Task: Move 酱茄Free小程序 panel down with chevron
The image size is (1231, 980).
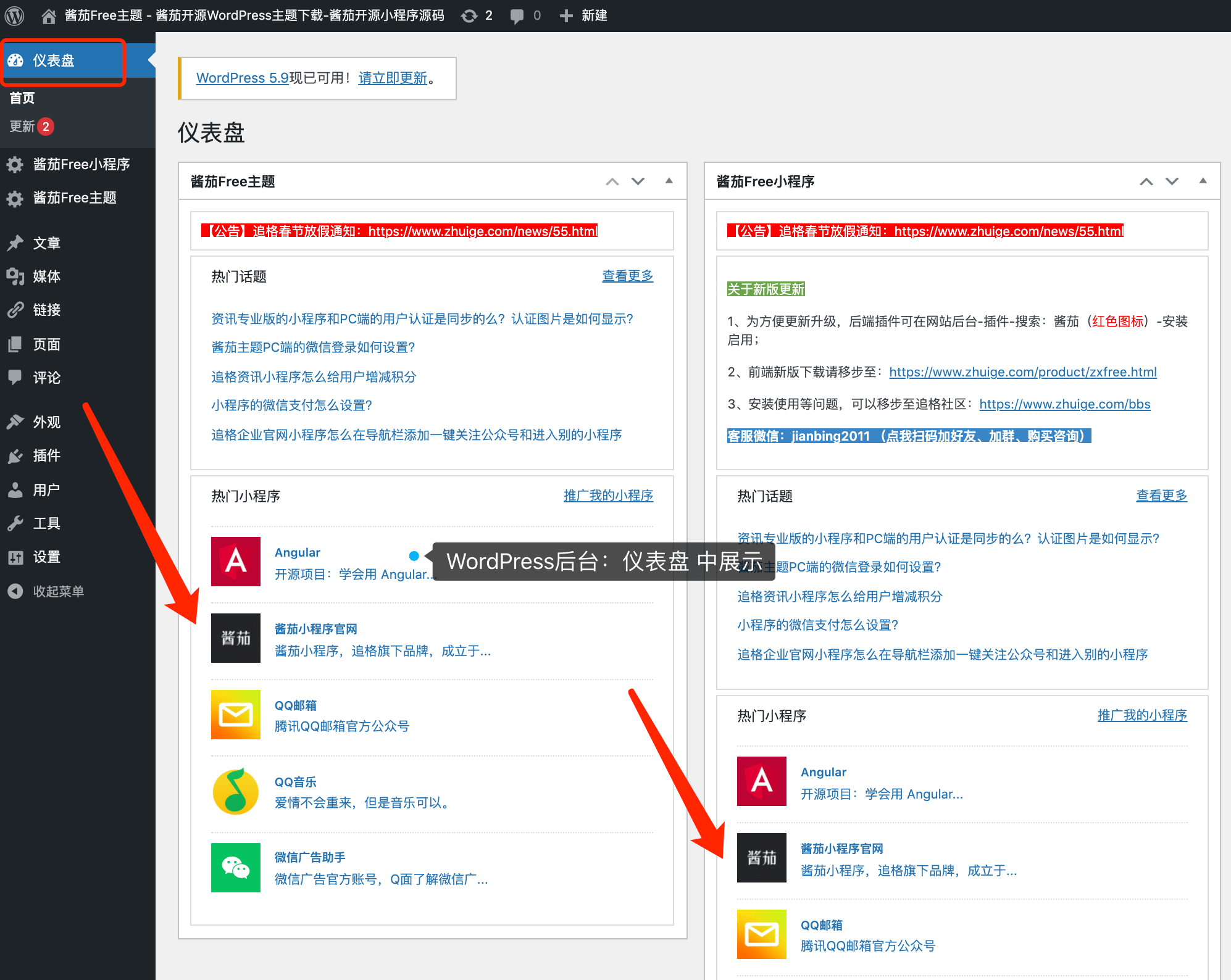Action: tap(1172, 181)
